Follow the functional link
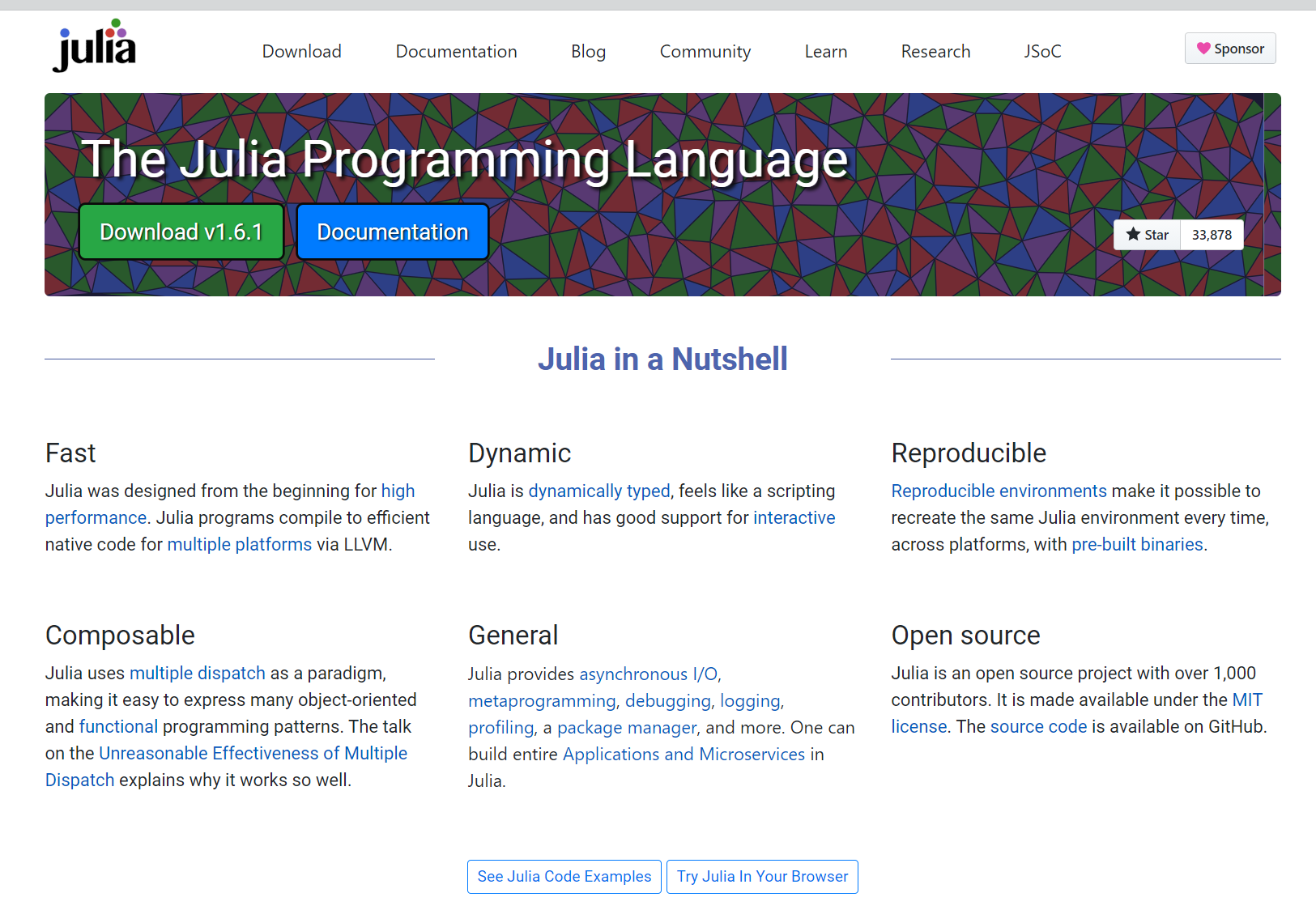 [x=118, y=727]
